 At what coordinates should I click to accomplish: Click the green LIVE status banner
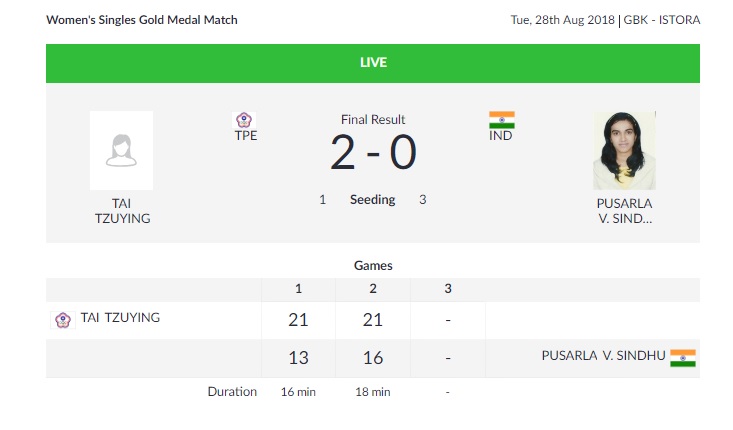point(373,64)
